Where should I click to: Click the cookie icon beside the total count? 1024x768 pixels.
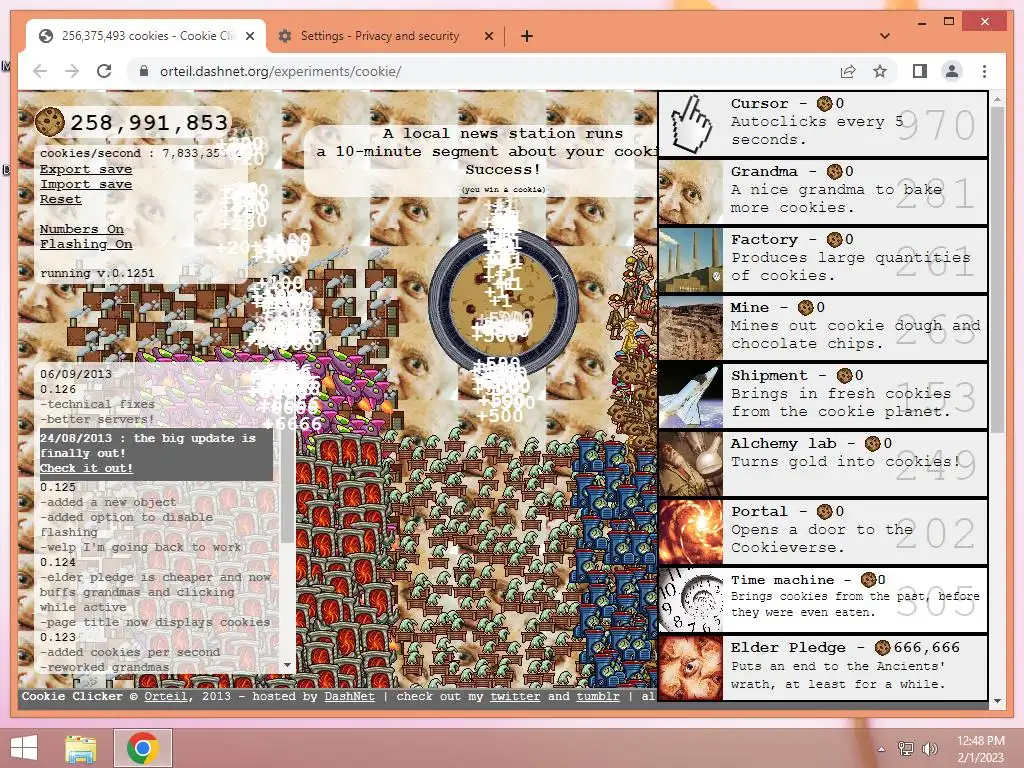(x=50, y=121)
